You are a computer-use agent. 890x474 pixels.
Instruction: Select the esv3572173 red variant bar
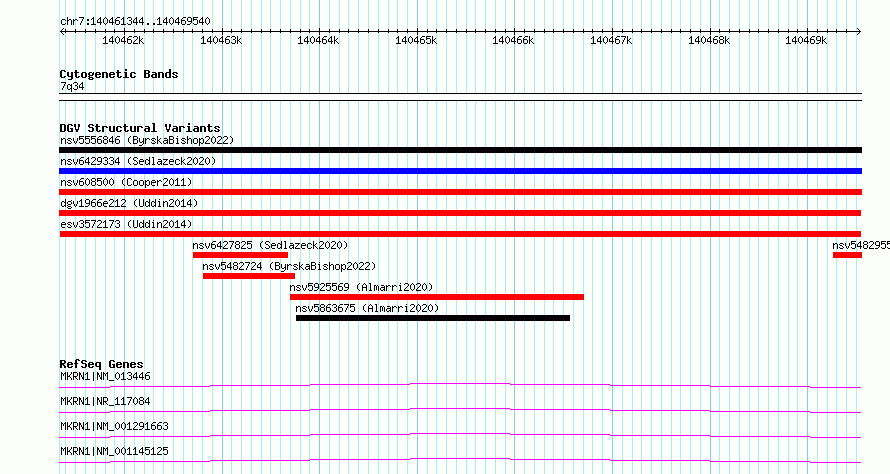click(460, 234)
